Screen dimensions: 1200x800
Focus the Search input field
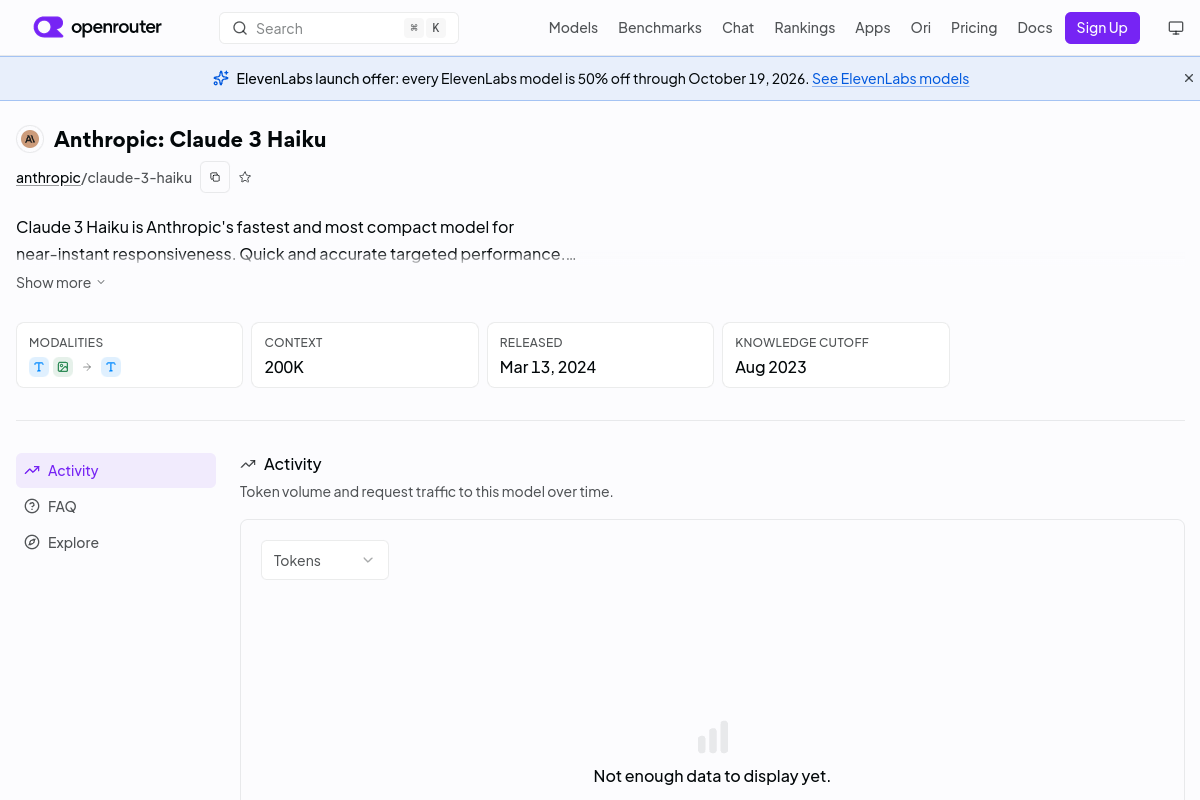point(339,28)
